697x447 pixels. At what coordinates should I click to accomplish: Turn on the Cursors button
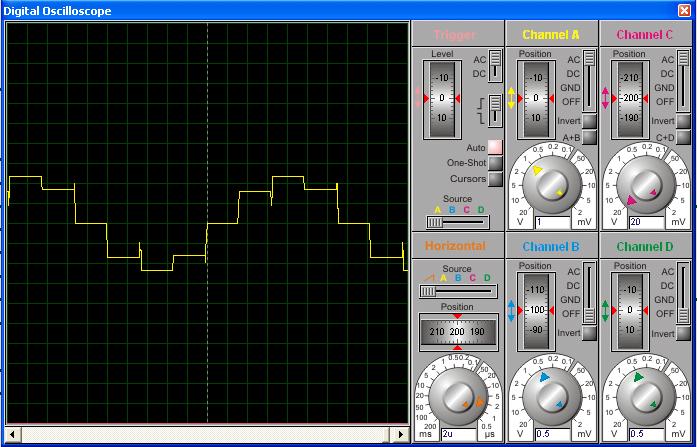(495, 179)
